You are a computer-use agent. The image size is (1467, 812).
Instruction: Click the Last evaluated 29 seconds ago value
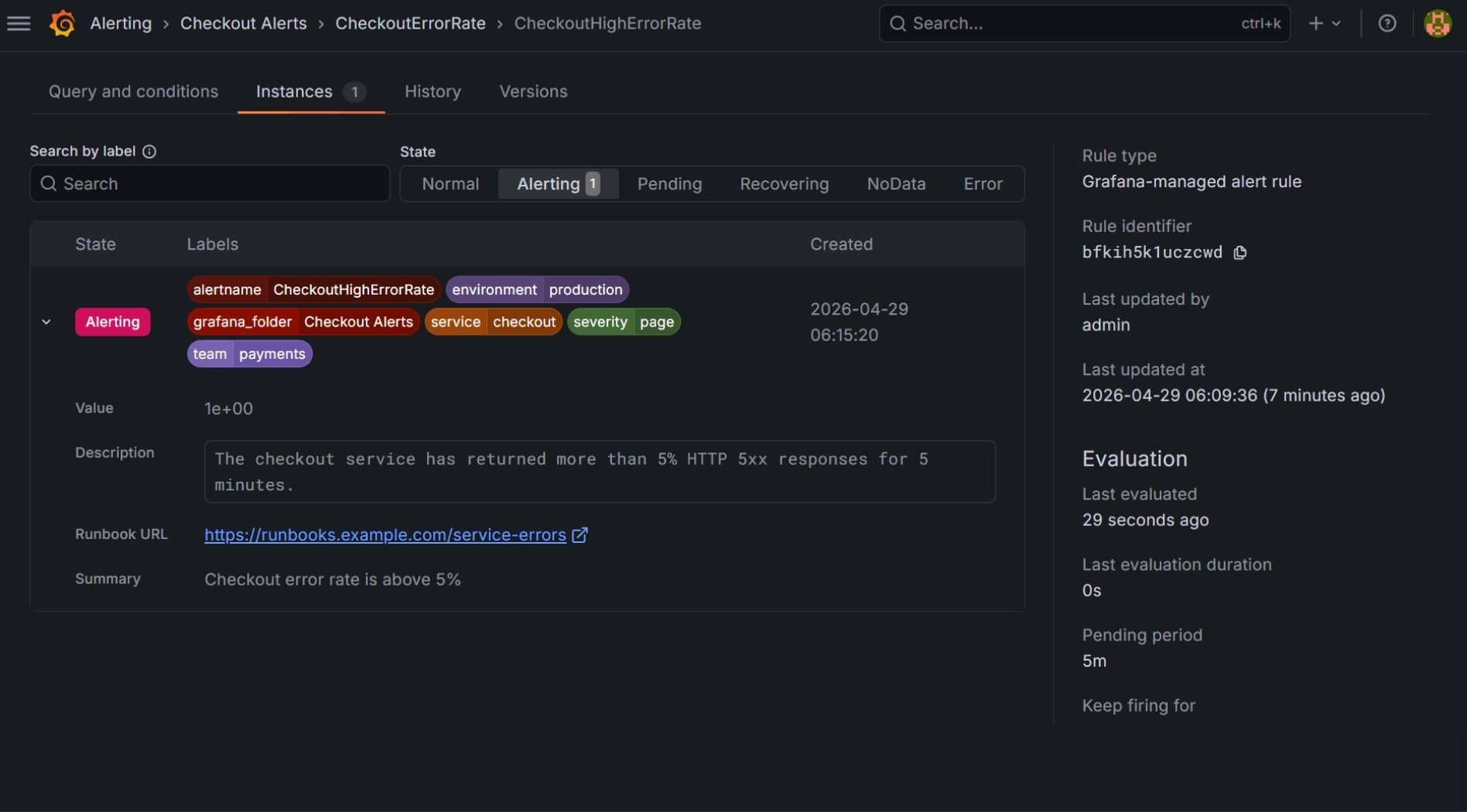(1145, 520)
